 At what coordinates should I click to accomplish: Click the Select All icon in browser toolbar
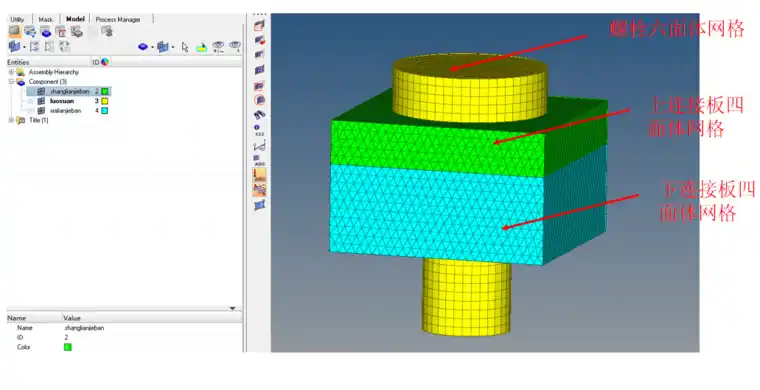[x=34, y=47]
